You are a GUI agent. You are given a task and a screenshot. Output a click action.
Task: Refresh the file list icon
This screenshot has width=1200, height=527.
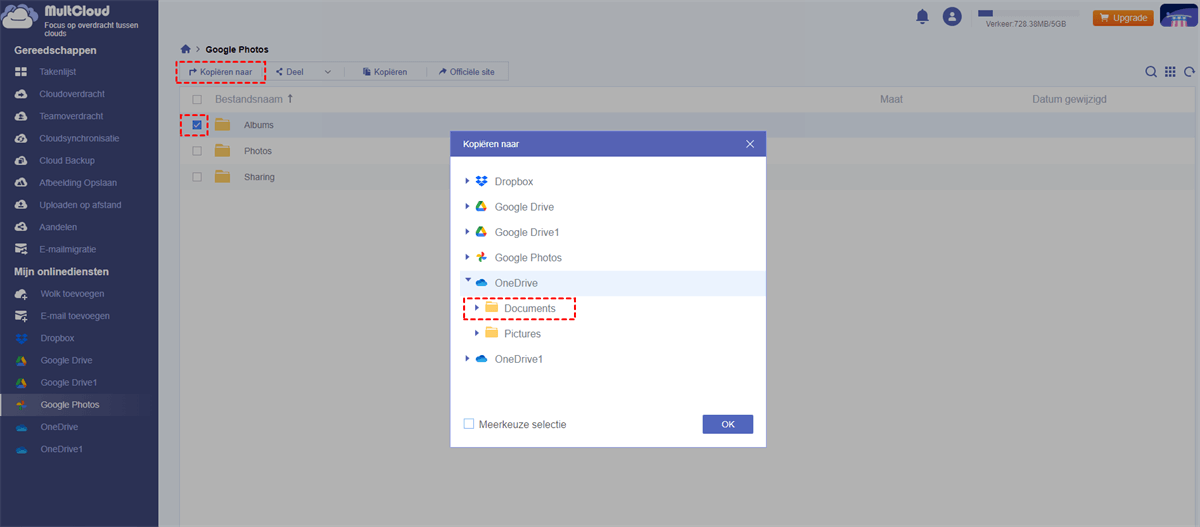[1189, 72]
